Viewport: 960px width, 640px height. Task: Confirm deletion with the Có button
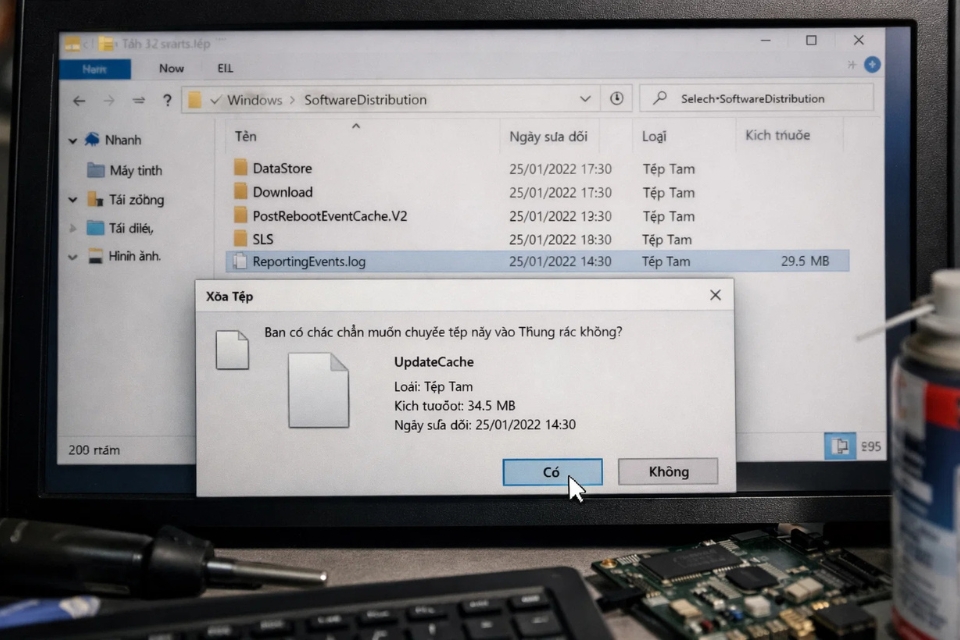tap(552, 472)
